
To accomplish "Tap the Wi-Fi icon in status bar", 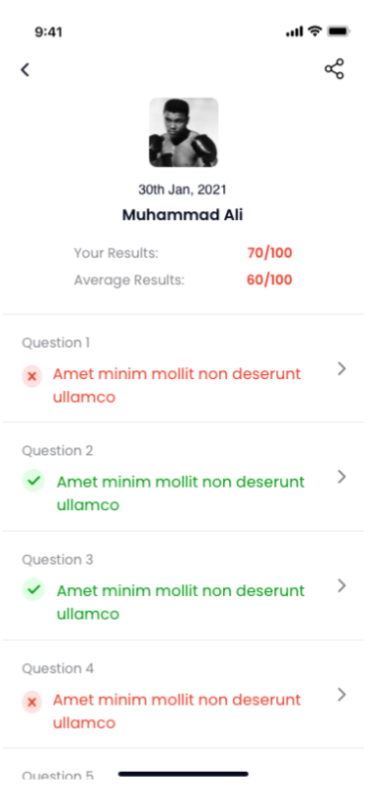I will [314, 32].
